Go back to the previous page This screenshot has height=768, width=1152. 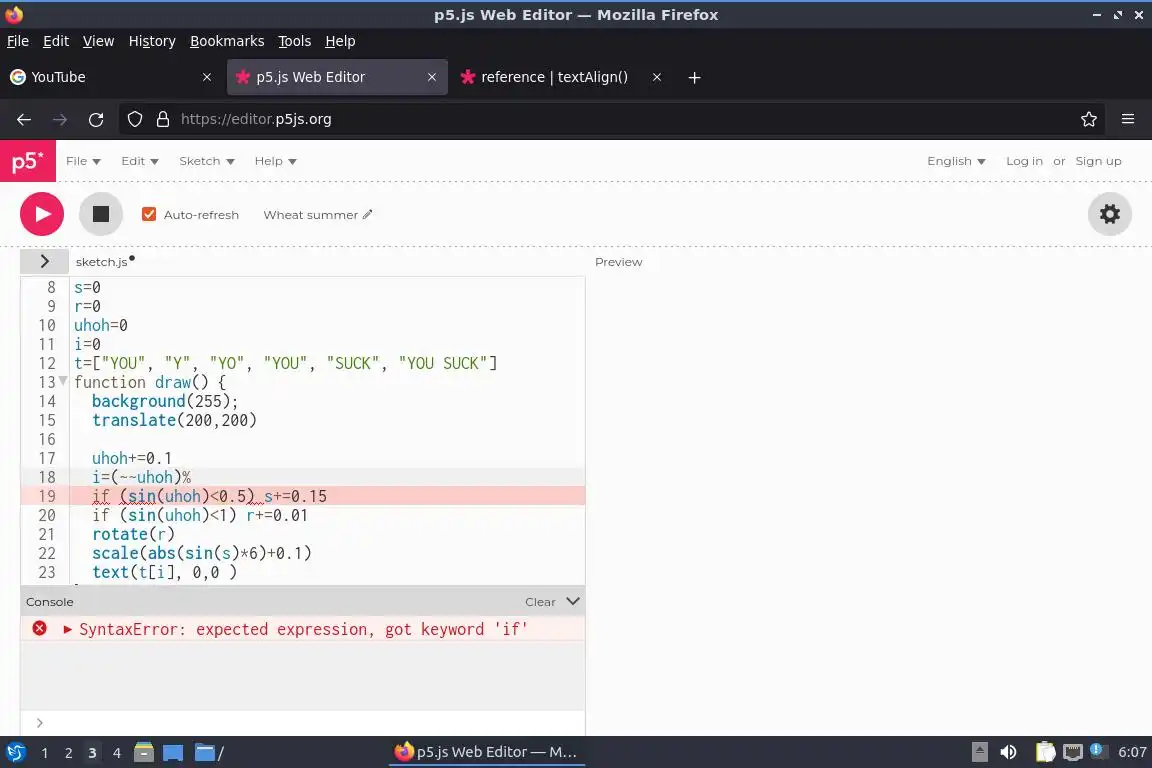(x=24, y=119)
